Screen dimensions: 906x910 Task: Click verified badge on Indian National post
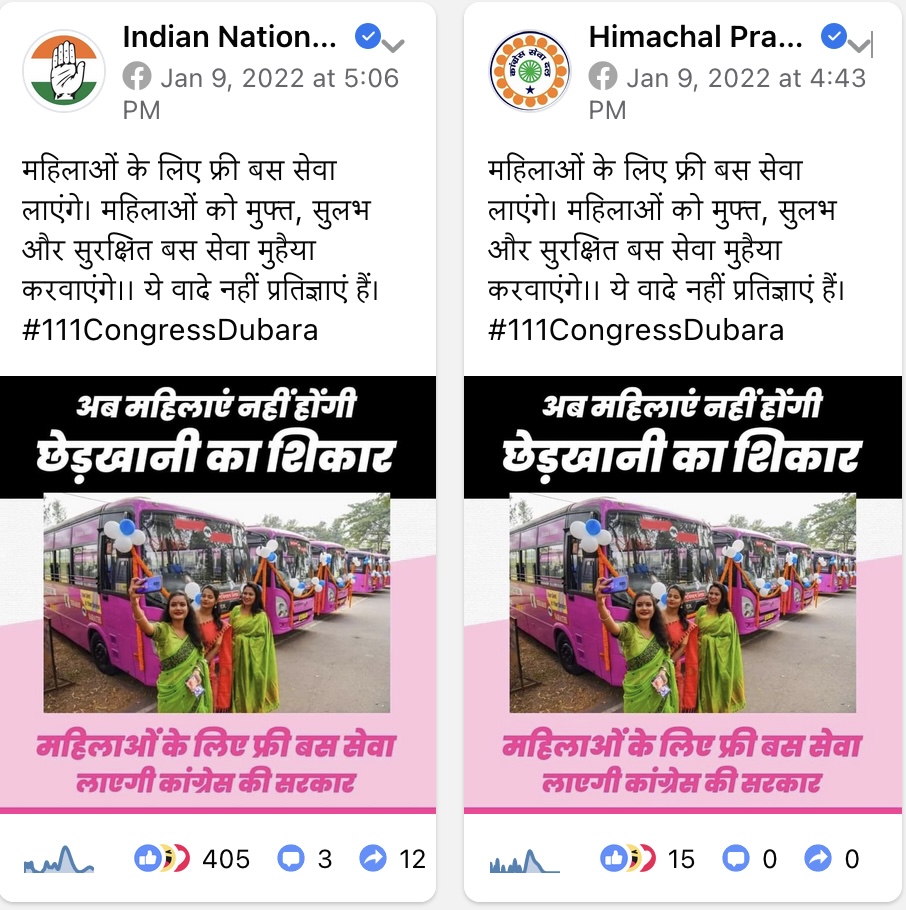[x=367, y=37]
